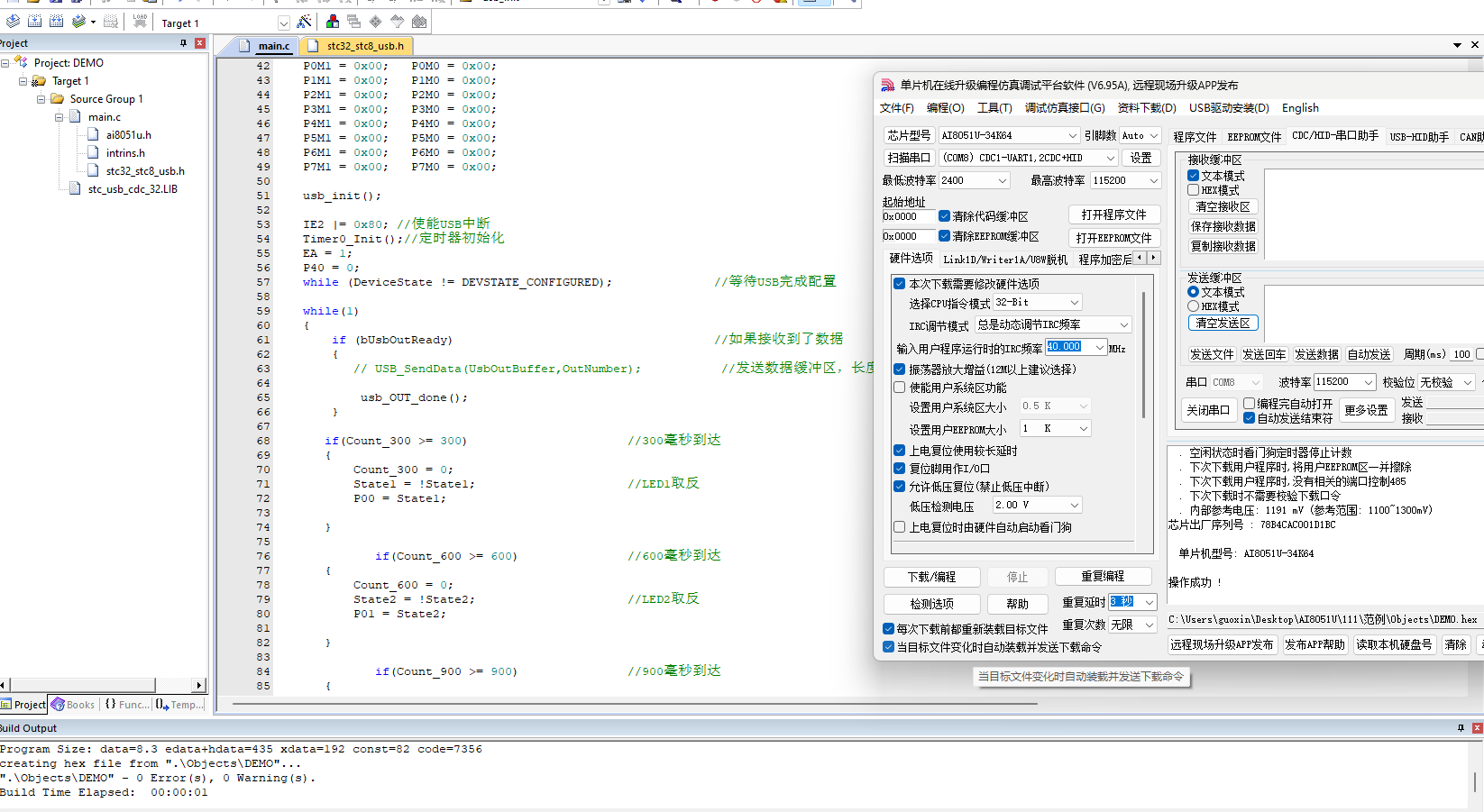Click the pin icon in Project panel header
This screenshot has height=812, width=1484.
[184, 43]
